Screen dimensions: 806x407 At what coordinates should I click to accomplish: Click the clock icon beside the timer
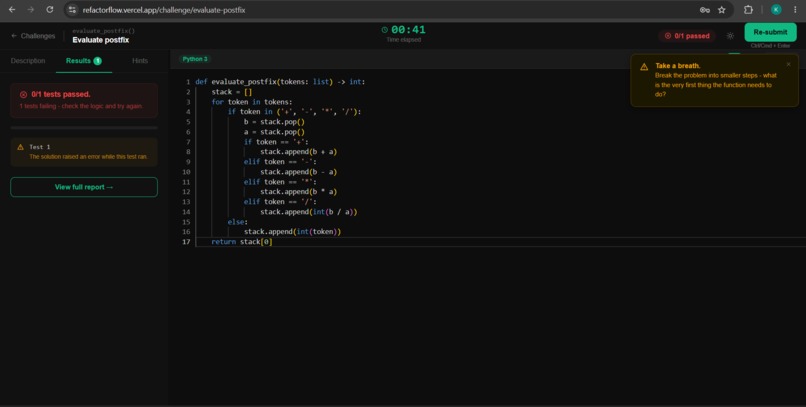point(384,30)
